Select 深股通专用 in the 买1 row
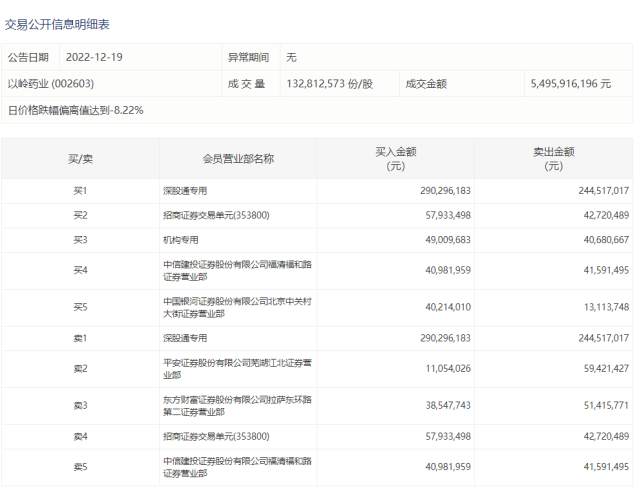The image size is (641, 494). 188,190
